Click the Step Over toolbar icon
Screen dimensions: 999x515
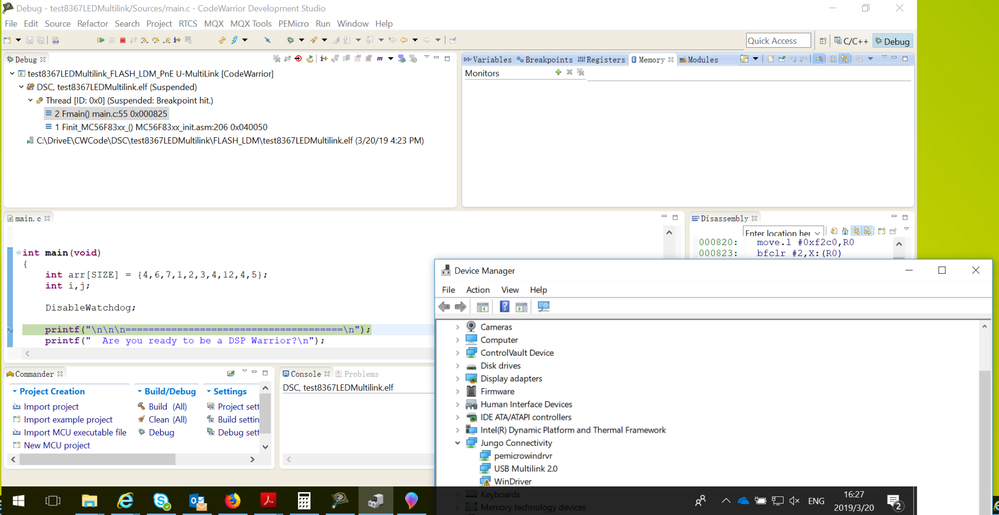click(x=155, y=40)
